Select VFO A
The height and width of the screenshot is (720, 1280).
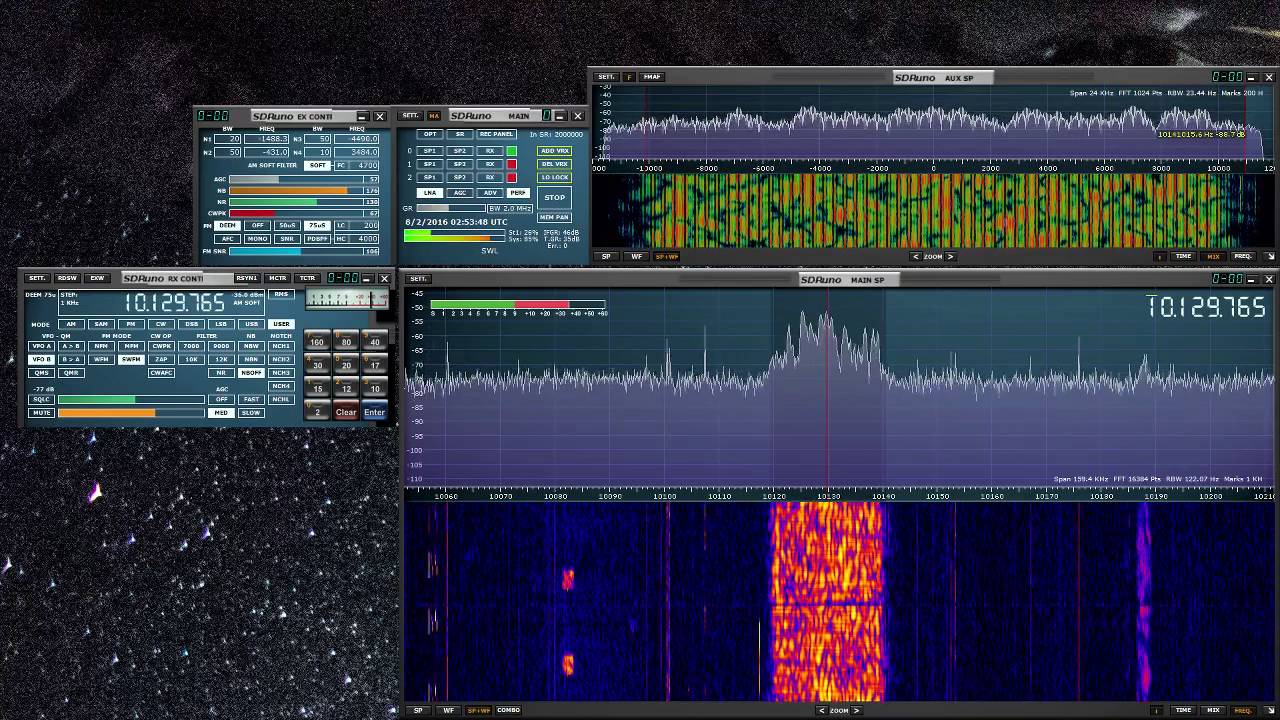[41, 346]
